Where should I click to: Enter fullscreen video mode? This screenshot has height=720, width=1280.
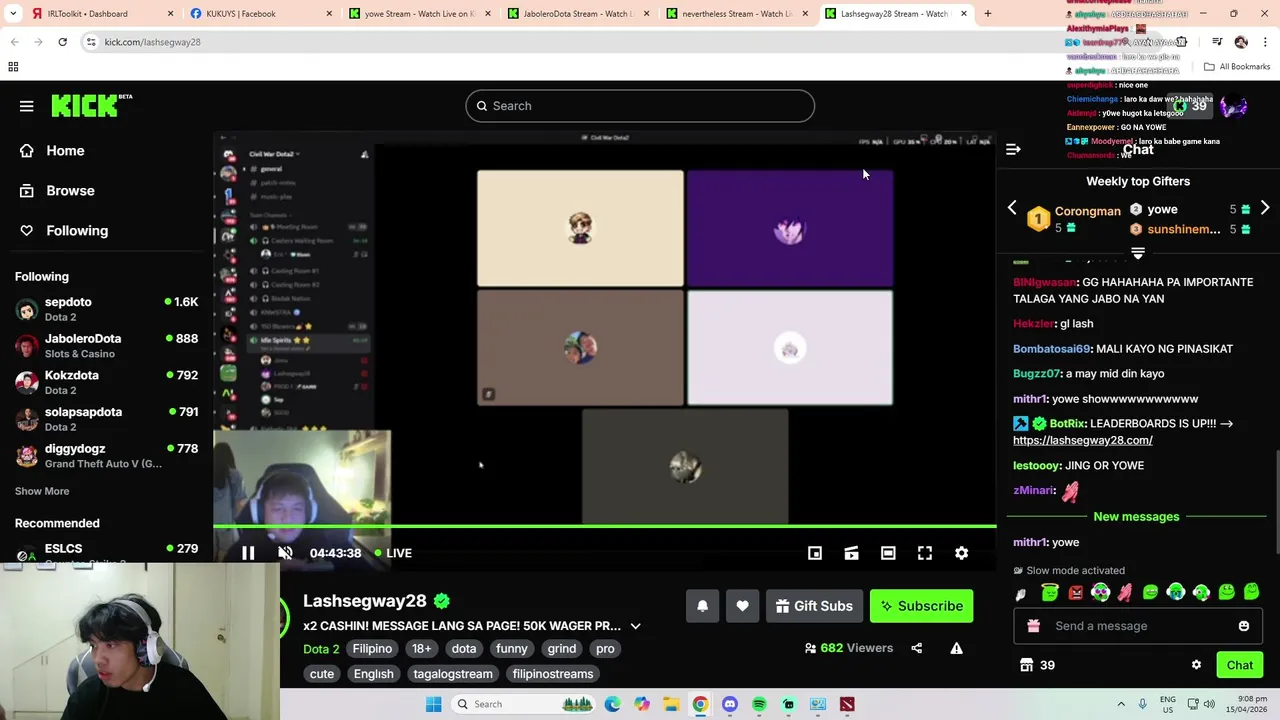pyautogui.click(x=925, y=553)
